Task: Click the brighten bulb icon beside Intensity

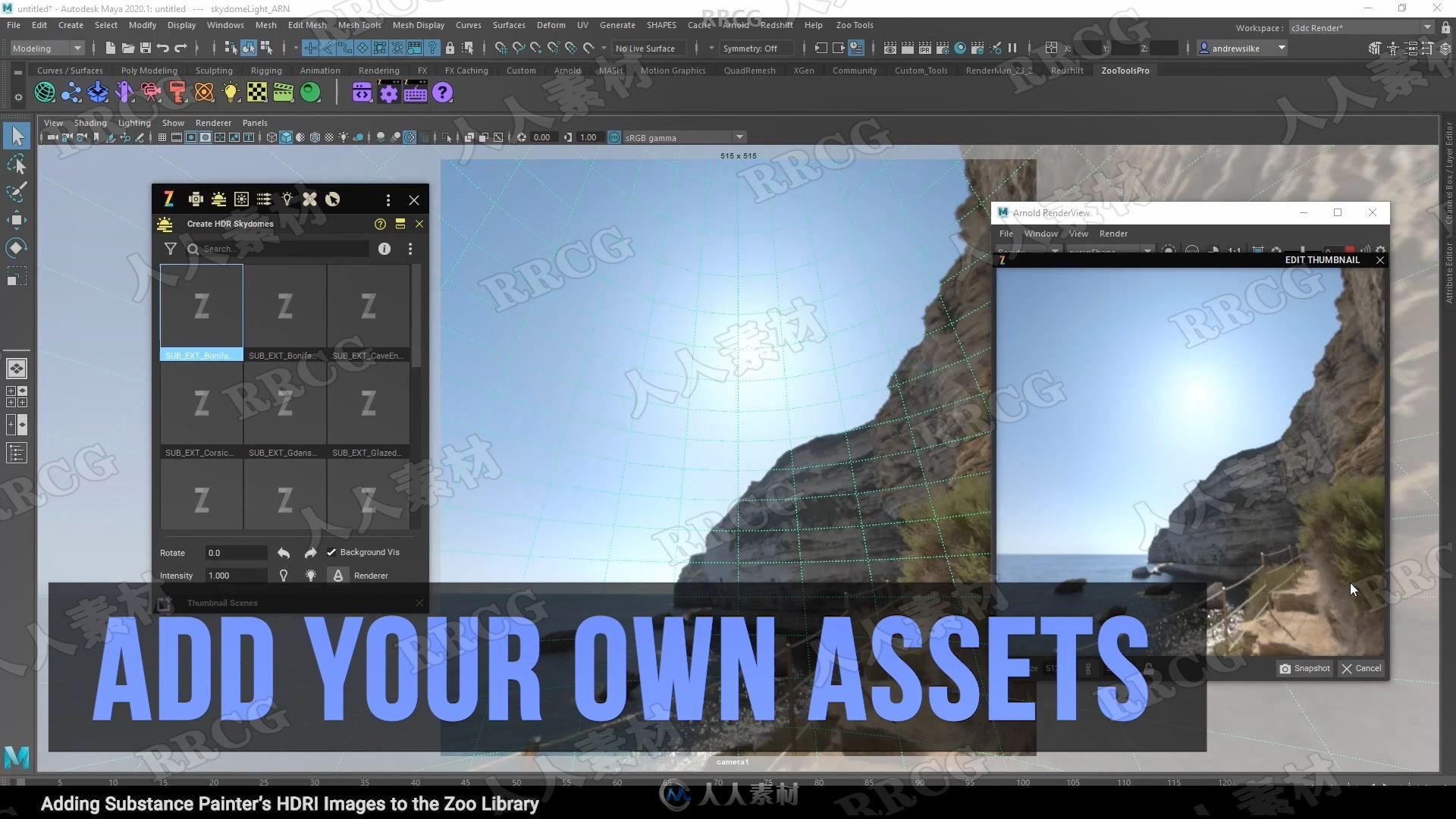Action: tap(310, 576)
